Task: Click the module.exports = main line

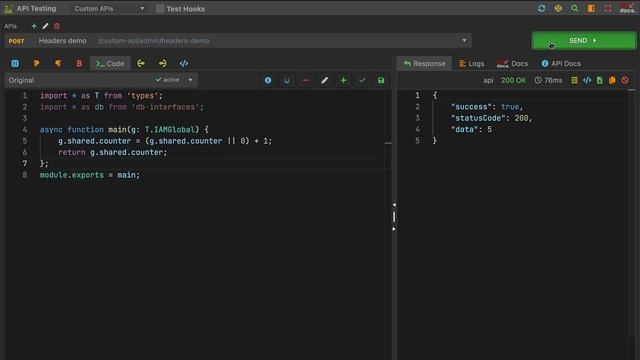Action: tap(89, 175)
